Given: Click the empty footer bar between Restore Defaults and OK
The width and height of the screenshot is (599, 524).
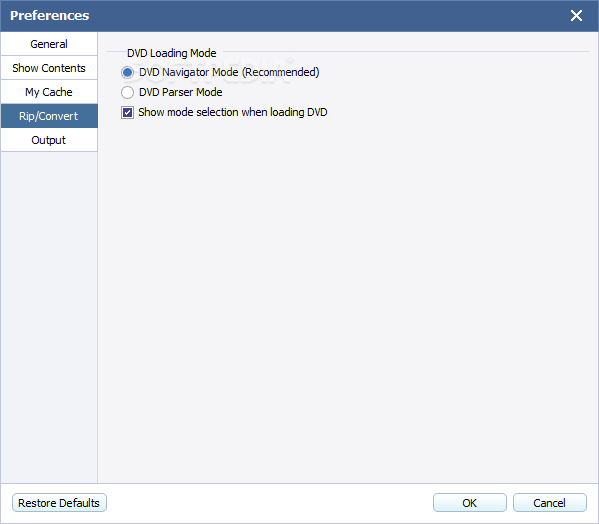Looking at the screenshot, I should [x=270, y=503].
